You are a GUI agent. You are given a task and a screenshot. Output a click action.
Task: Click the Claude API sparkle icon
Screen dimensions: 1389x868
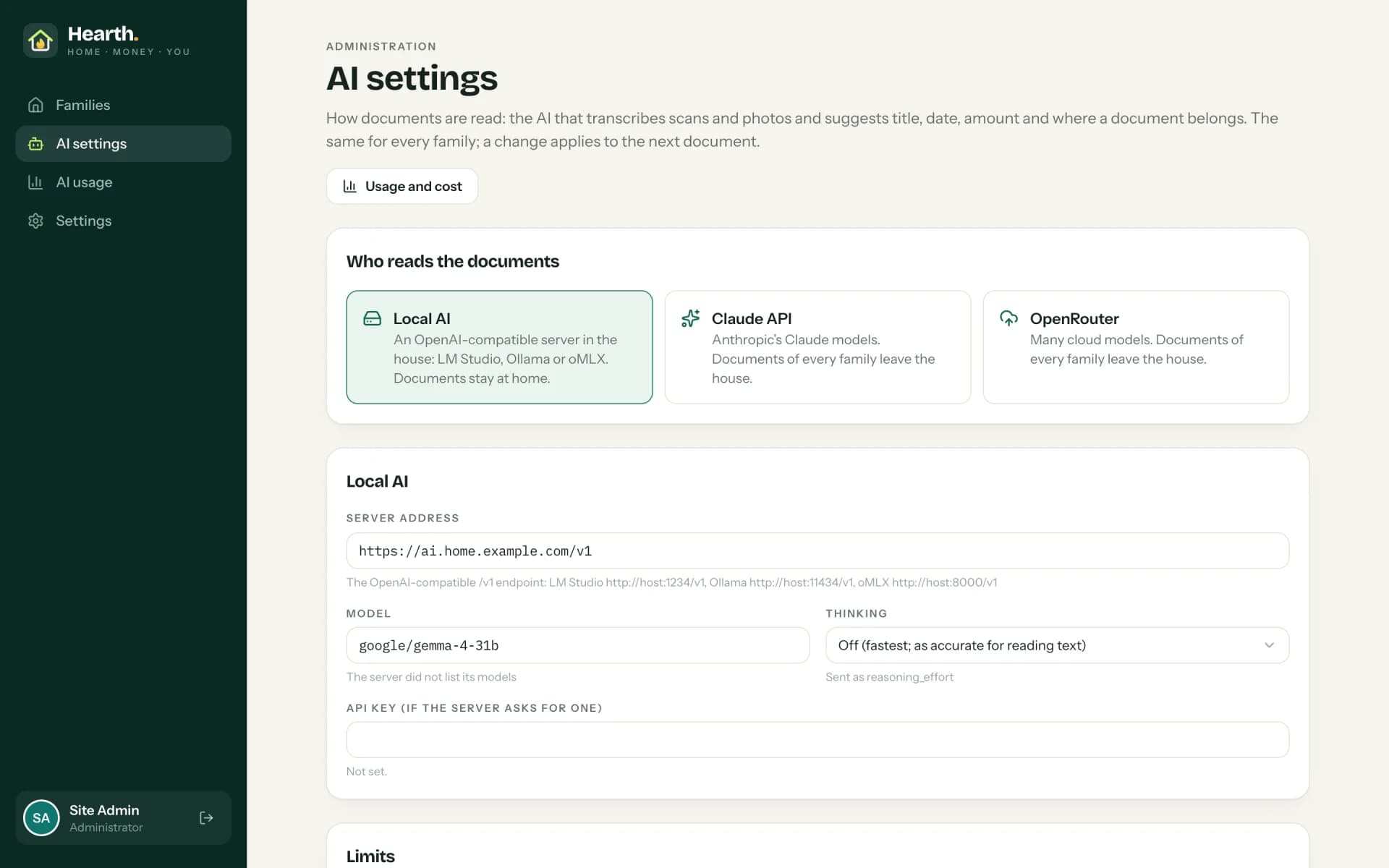(x=690, y=318)
